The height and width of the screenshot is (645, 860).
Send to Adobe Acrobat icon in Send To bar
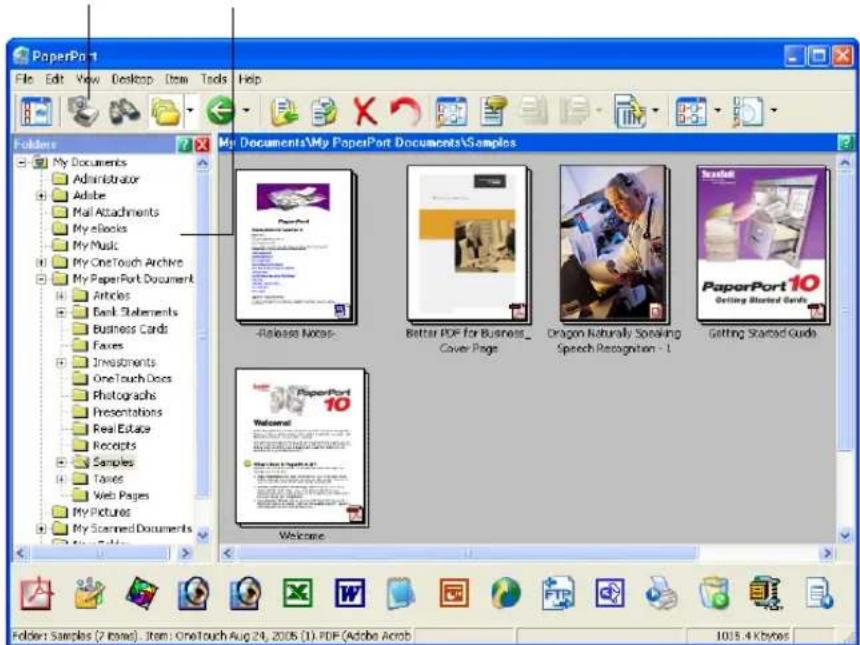pos(37,594)
